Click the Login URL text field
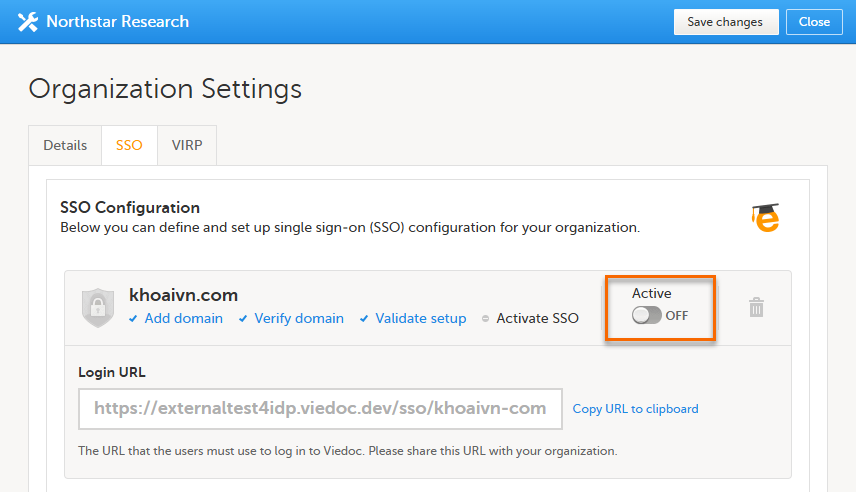 click(320, 408)
